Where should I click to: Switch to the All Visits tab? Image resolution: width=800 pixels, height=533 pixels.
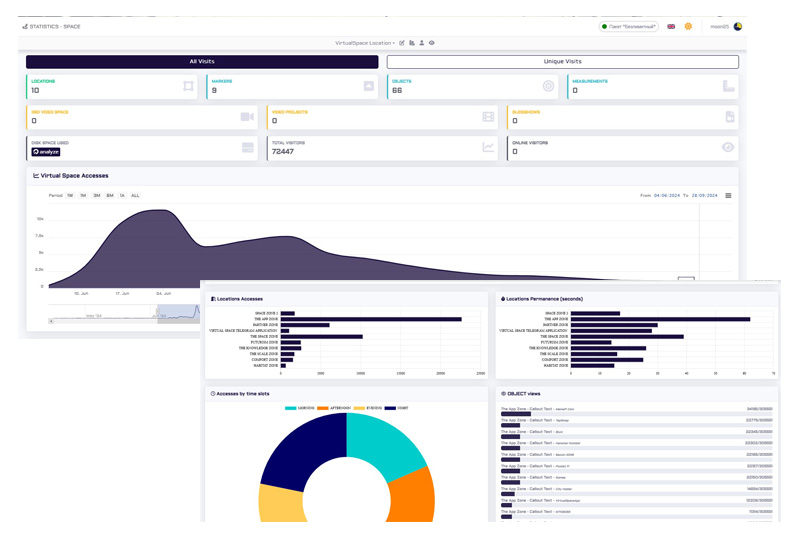(202, 62)
